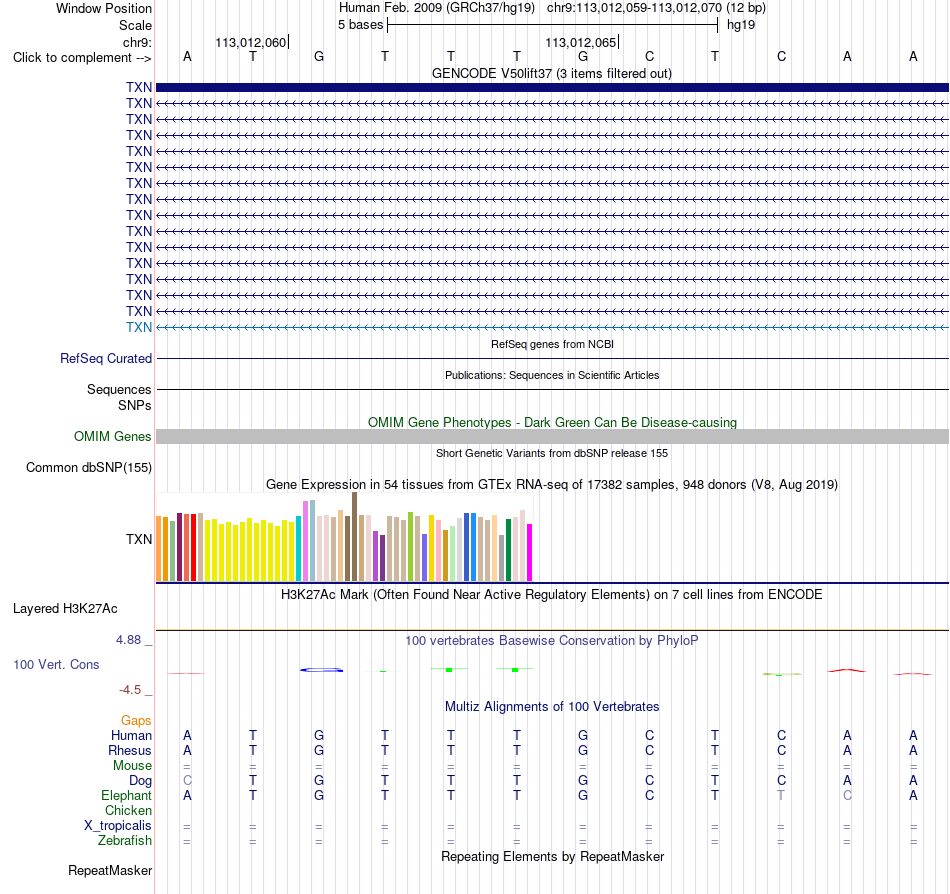
Task: Select the 'Human' species row label
Action: [x=131, y=735]
